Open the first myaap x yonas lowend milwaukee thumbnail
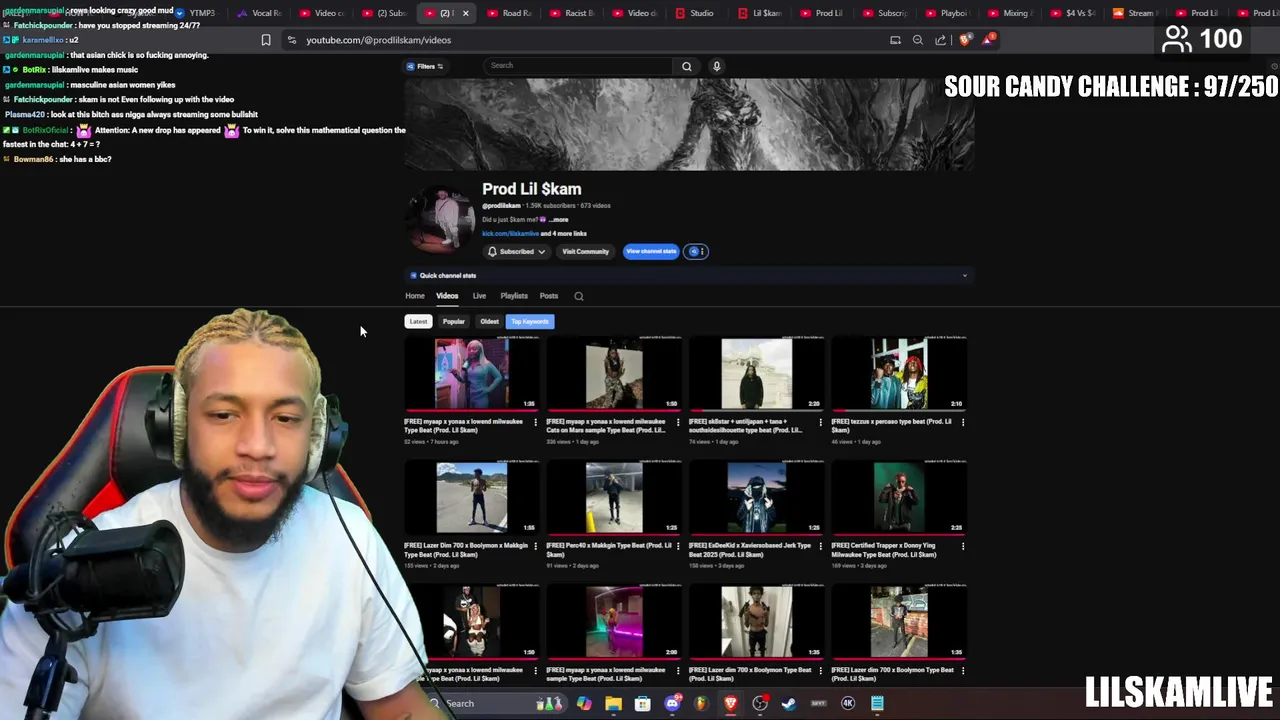This screenshot has width=1280, height=720. tap(472, 373)
